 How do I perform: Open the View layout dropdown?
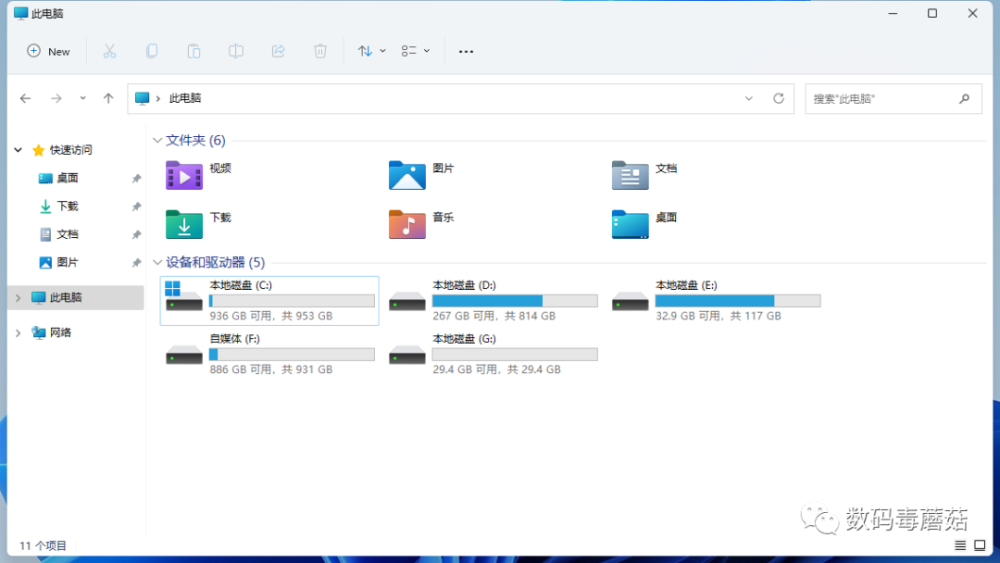coord(415,51)
